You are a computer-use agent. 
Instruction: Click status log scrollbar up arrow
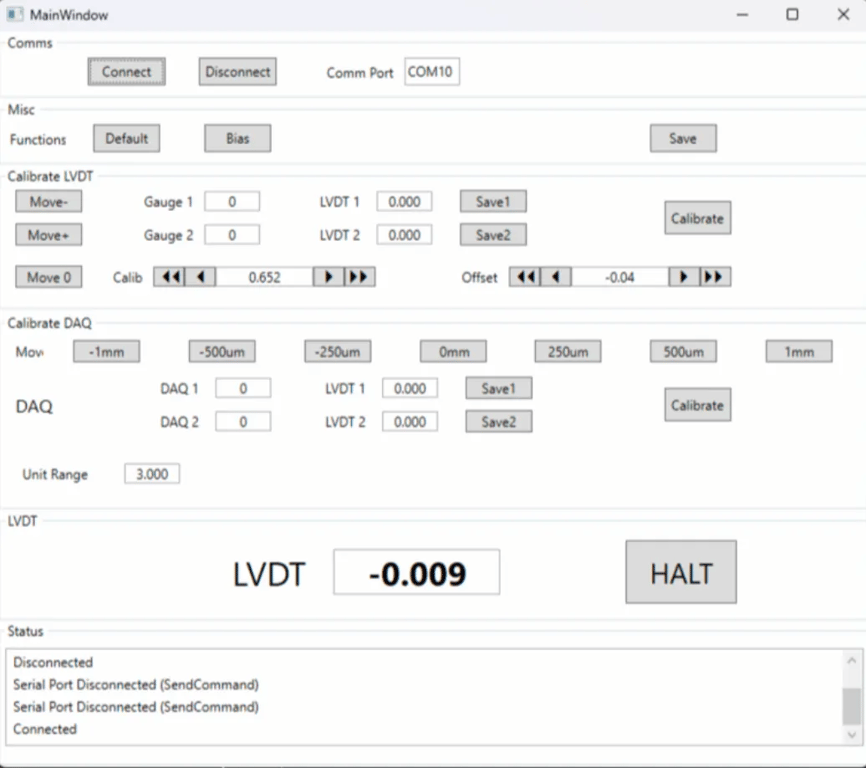point(852,661)
